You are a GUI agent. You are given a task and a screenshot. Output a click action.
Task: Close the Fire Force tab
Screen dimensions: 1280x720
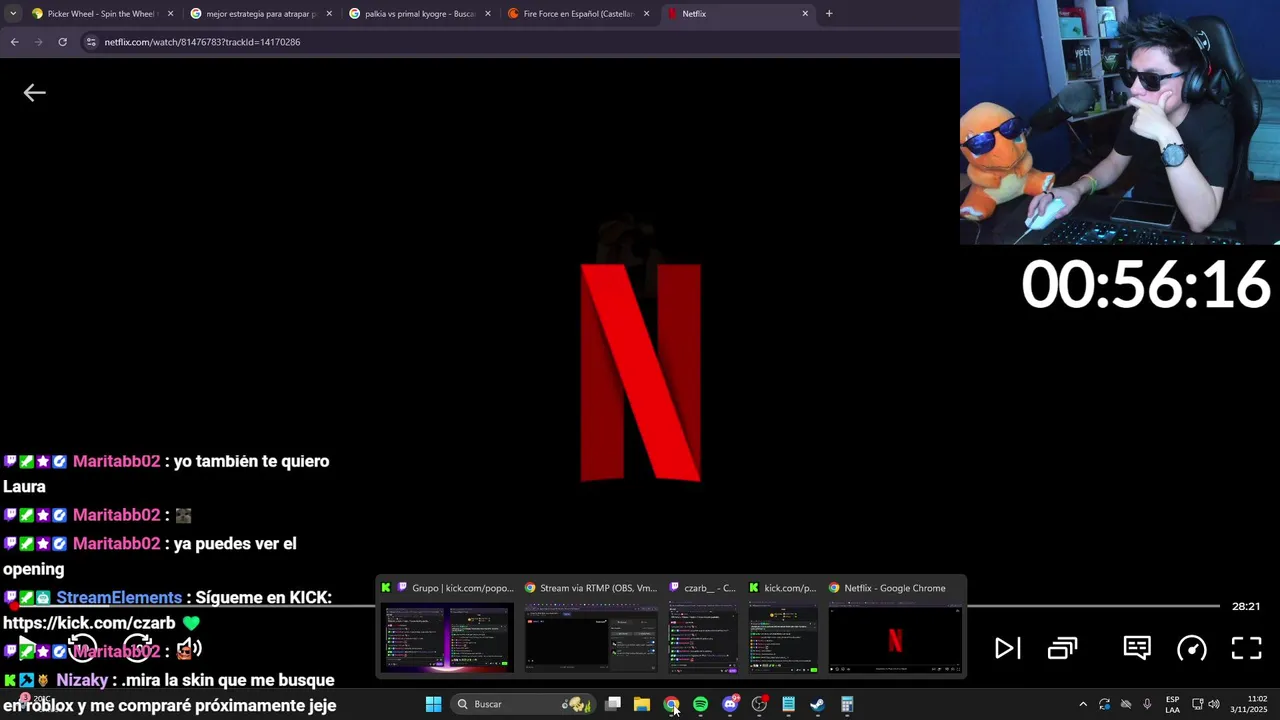point(646,14)
